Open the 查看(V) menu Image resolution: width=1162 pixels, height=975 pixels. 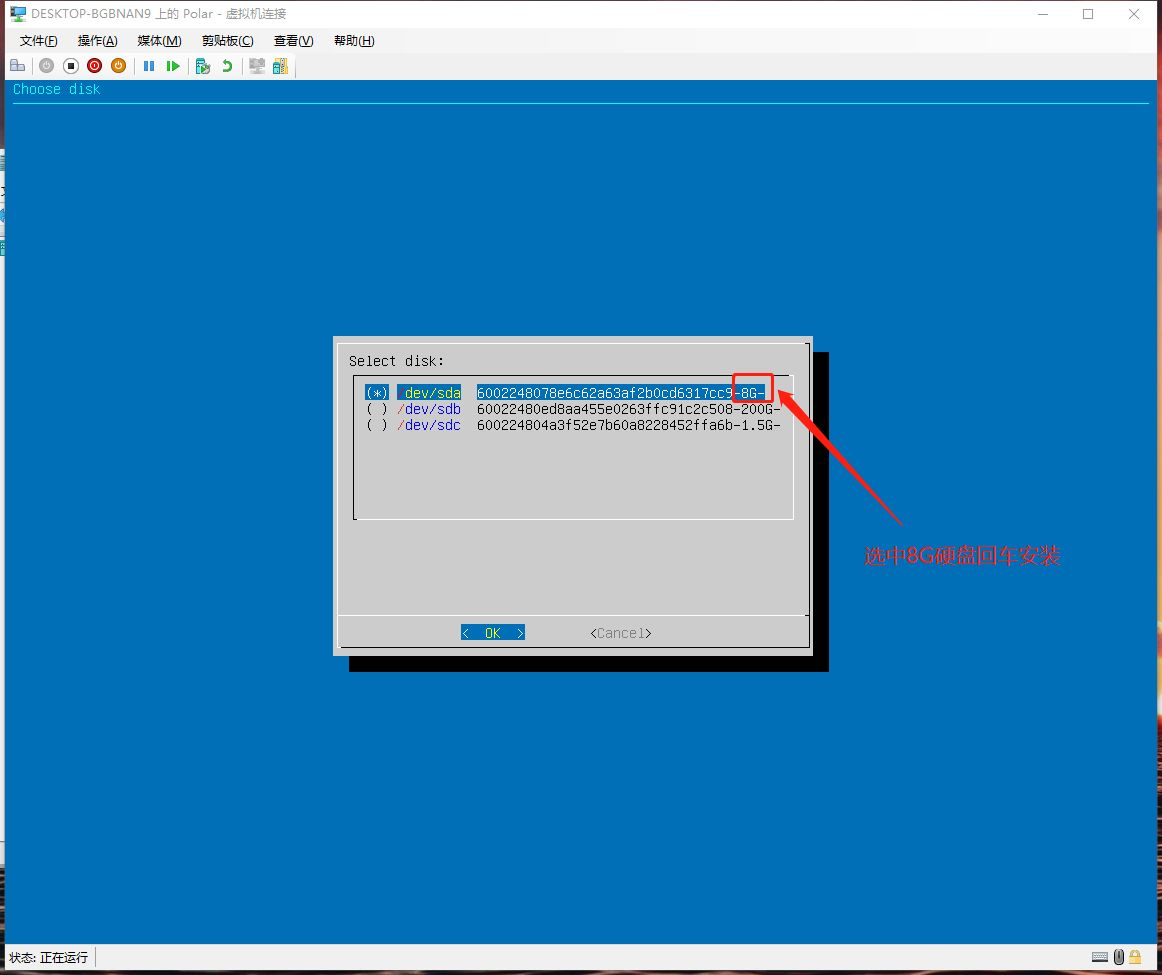(x=293, y=41)
